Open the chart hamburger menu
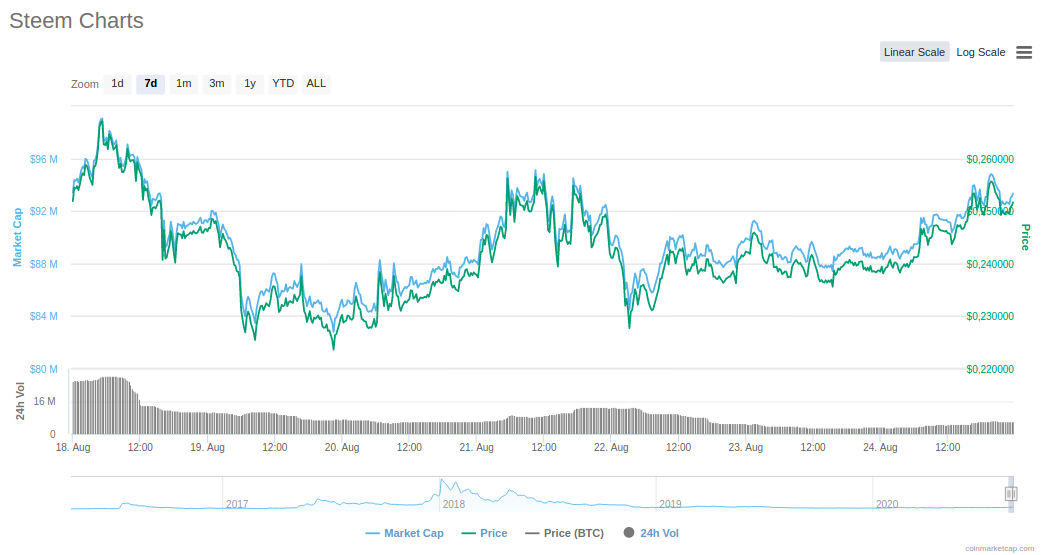 [x=1024, y=52]
